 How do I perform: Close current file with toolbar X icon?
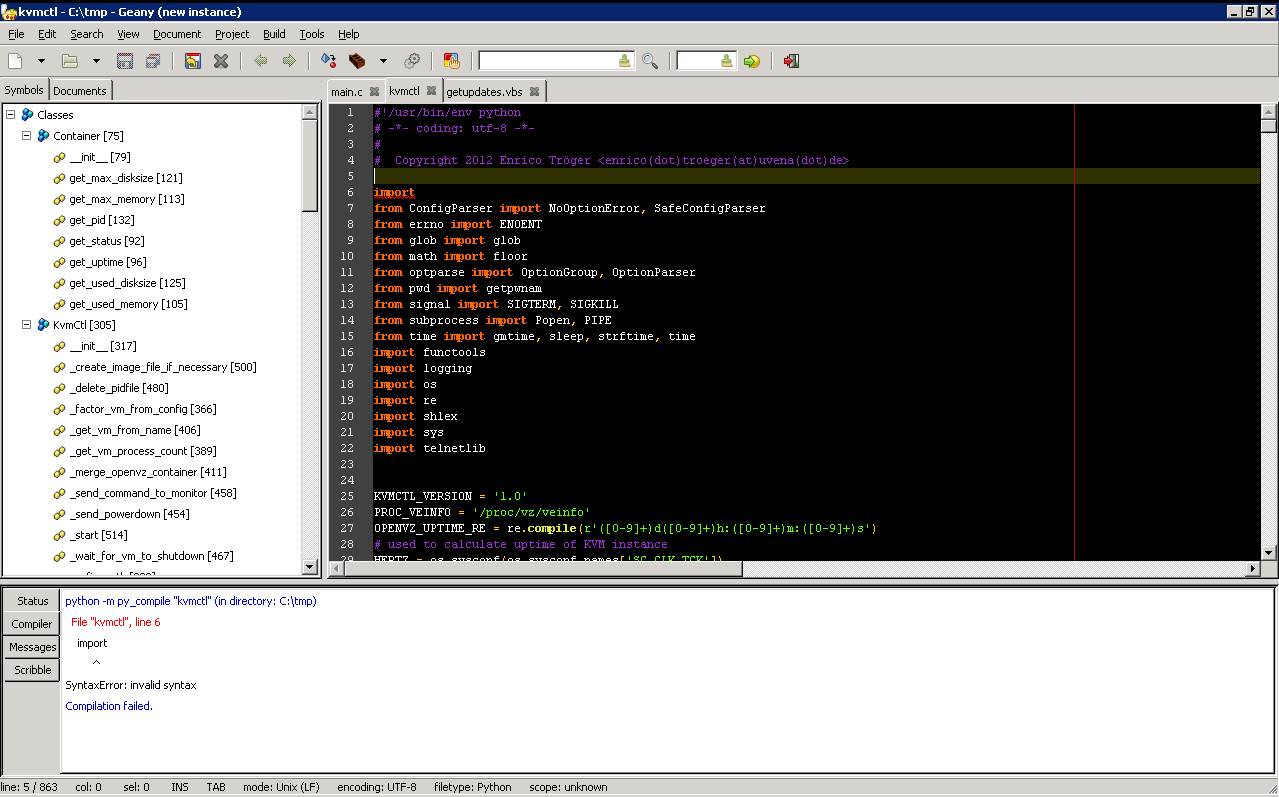[221, 61]
